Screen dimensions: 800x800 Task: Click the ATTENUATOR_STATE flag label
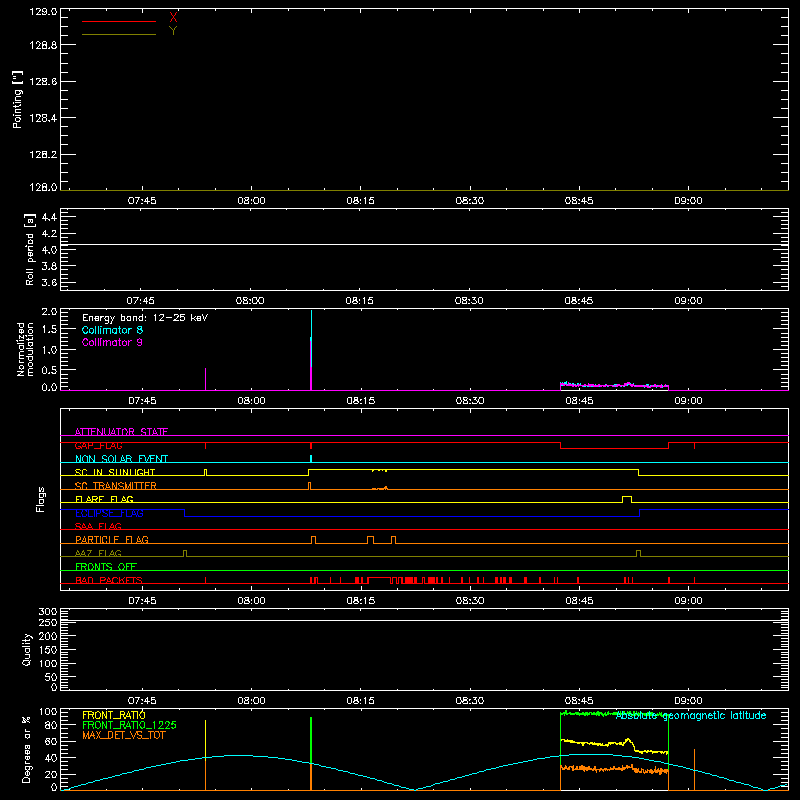click(x=121, y=432)
